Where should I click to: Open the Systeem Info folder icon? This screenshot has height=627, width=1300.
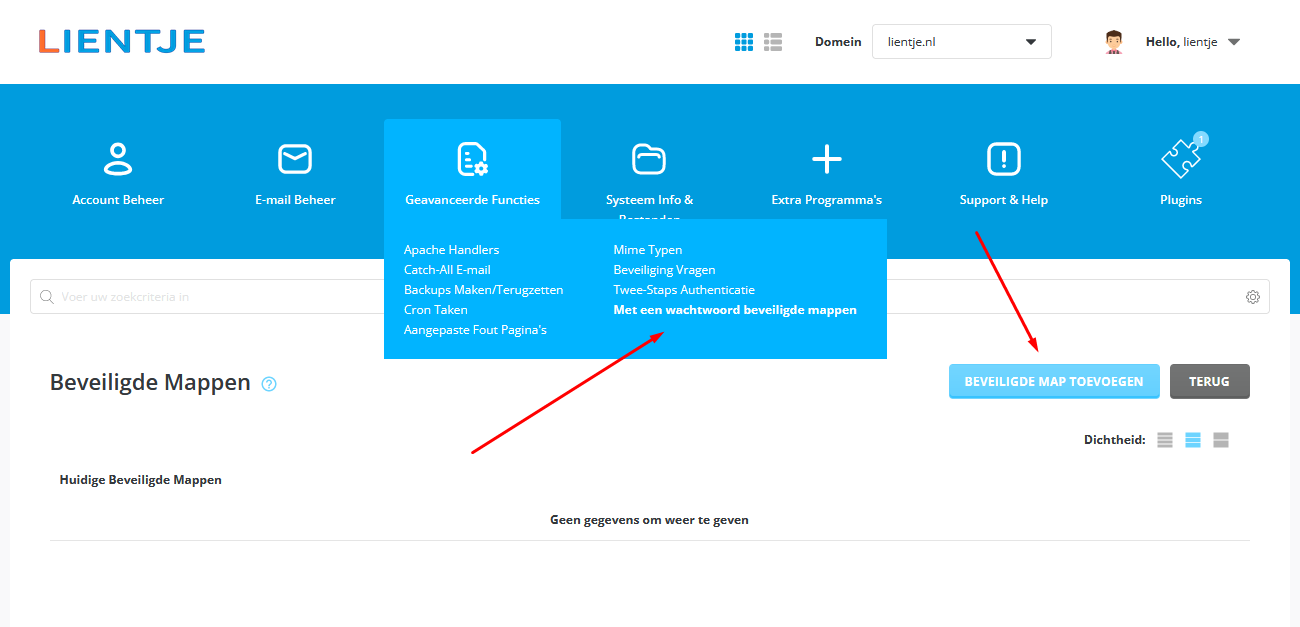(649, 159)
